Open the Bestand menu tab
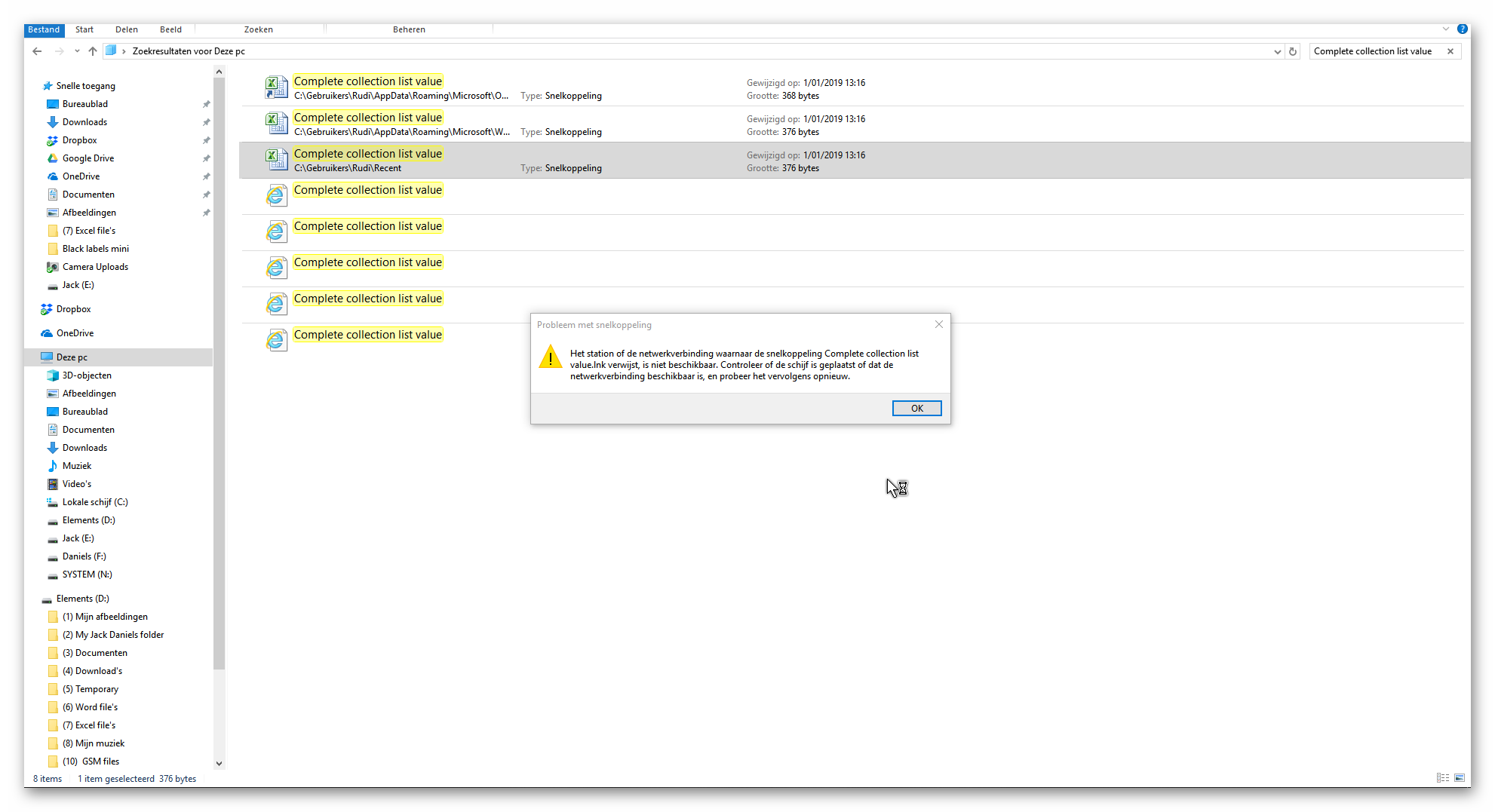 [44, 29]
